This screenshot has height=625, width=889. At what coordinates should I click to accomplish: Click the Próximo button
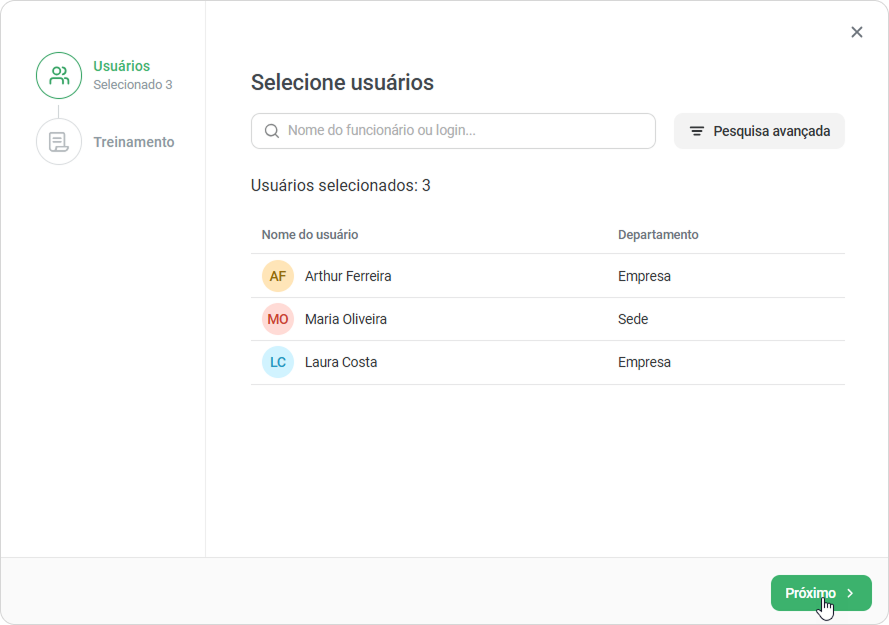point(821,593)
